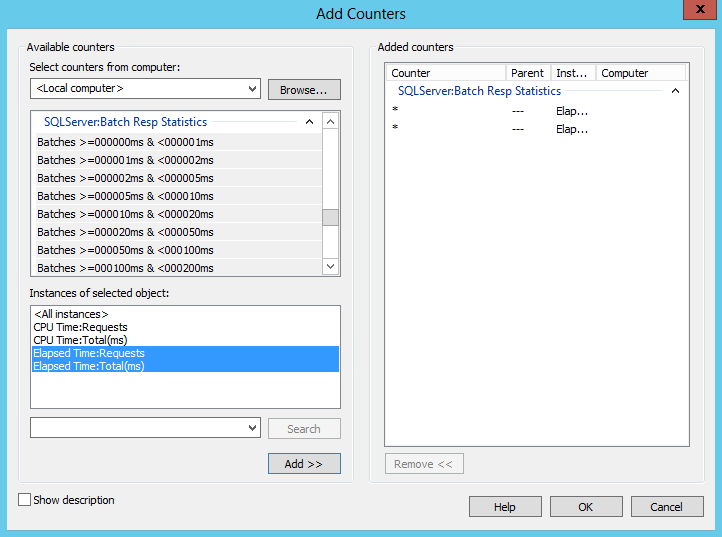Select Batches >=000050ms & <000100ms counter

[179, 250]
